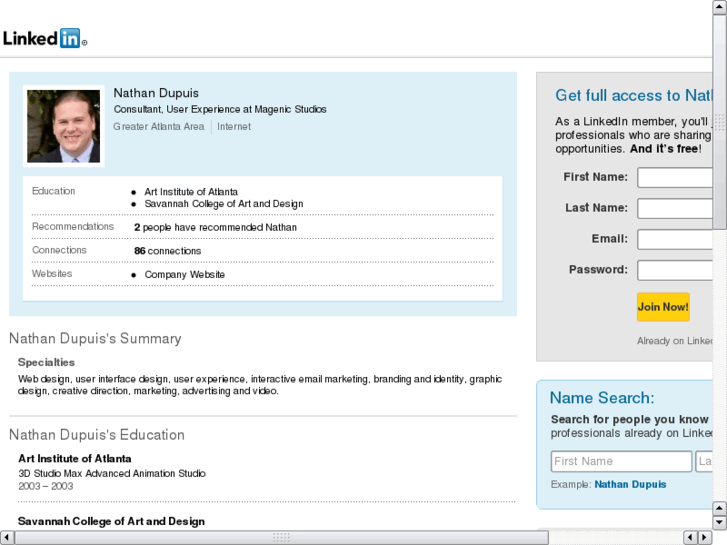Click the Nathan Dupuis's Summary heading
The width and height of the screenshot is (727, 545).
tap(95, 339)
